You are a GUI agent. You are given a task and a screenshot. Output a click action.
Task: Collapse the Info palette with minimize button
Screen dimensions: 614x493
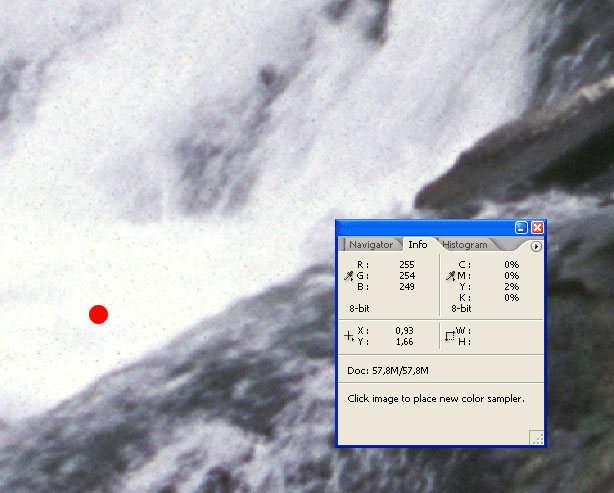[x=521, y=228]
